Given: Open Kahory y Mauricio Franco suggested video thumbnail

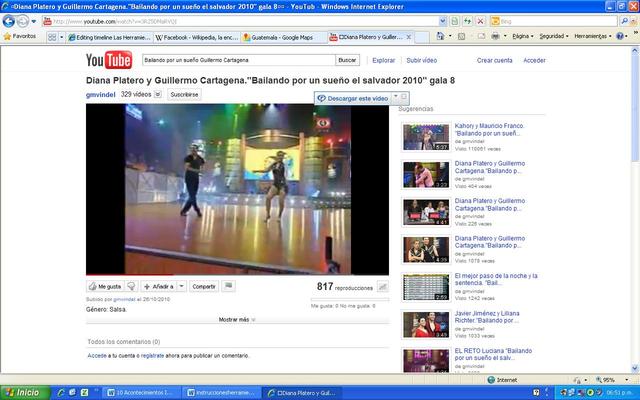Looking at the screenshot, I should pos(426,137).
